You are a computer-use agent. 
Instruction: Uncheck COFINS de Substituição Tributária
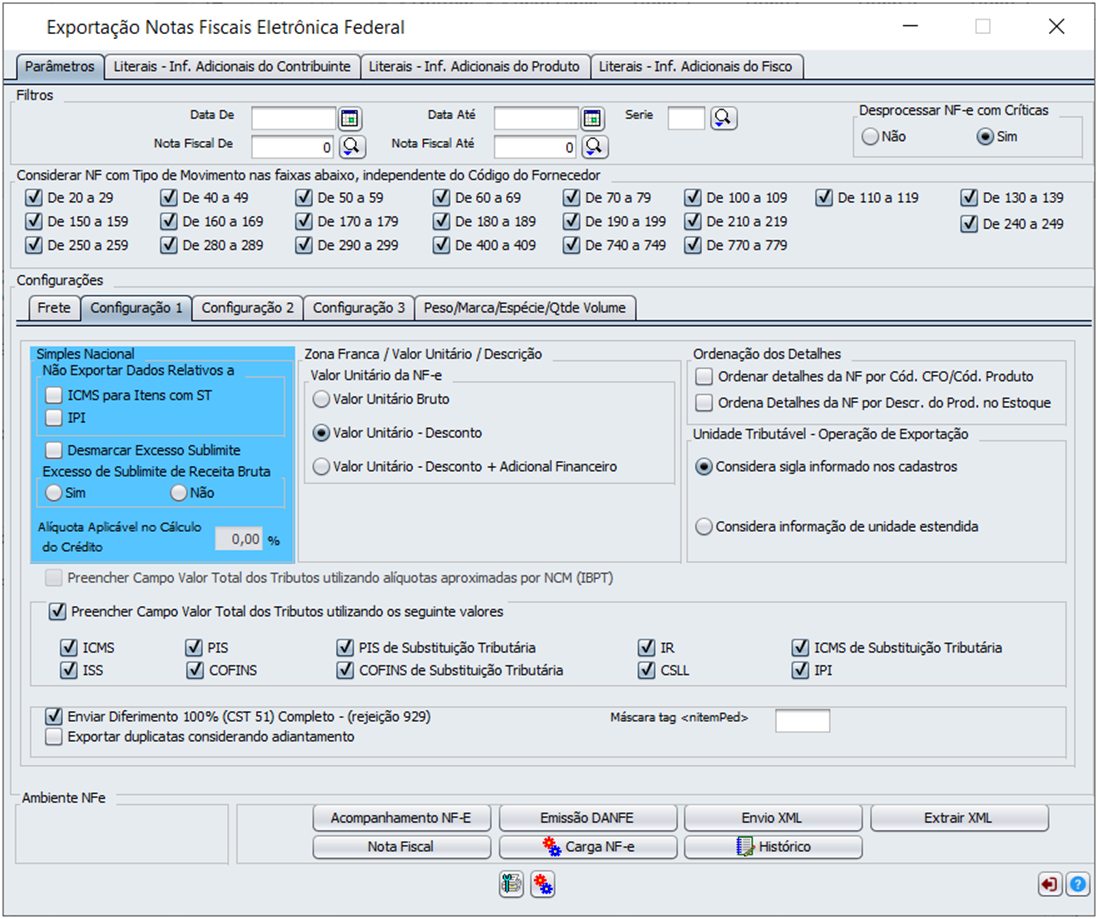coord(345,670)
